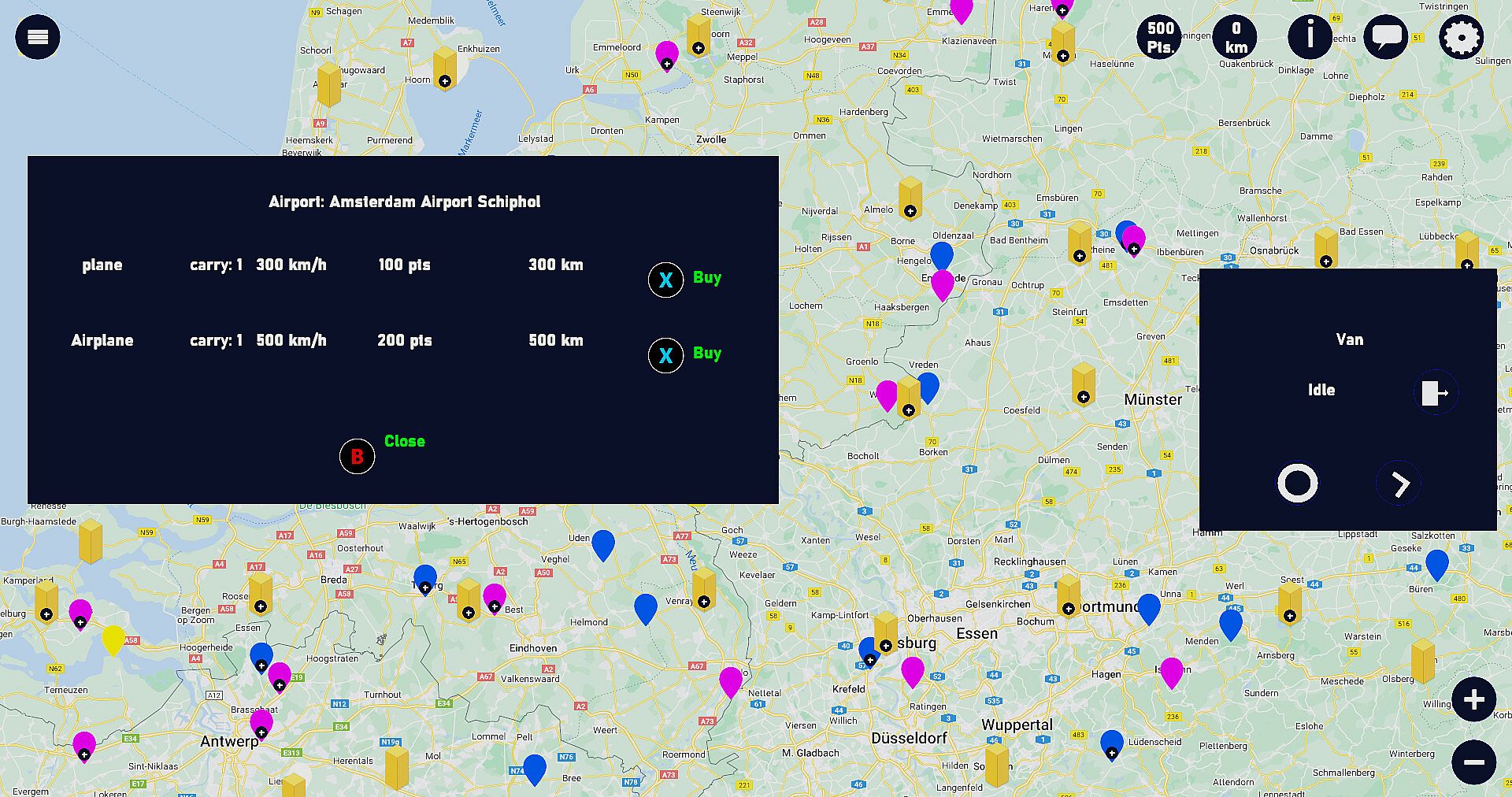Click the 'Airplane' row name

[x=102, y=340]
